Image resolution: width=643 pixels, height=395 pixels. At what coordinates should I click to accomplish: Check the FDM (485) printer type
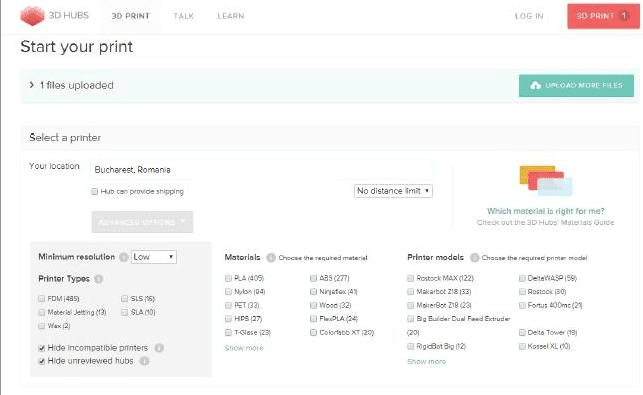pyautogui.click(x=41, y=299)
